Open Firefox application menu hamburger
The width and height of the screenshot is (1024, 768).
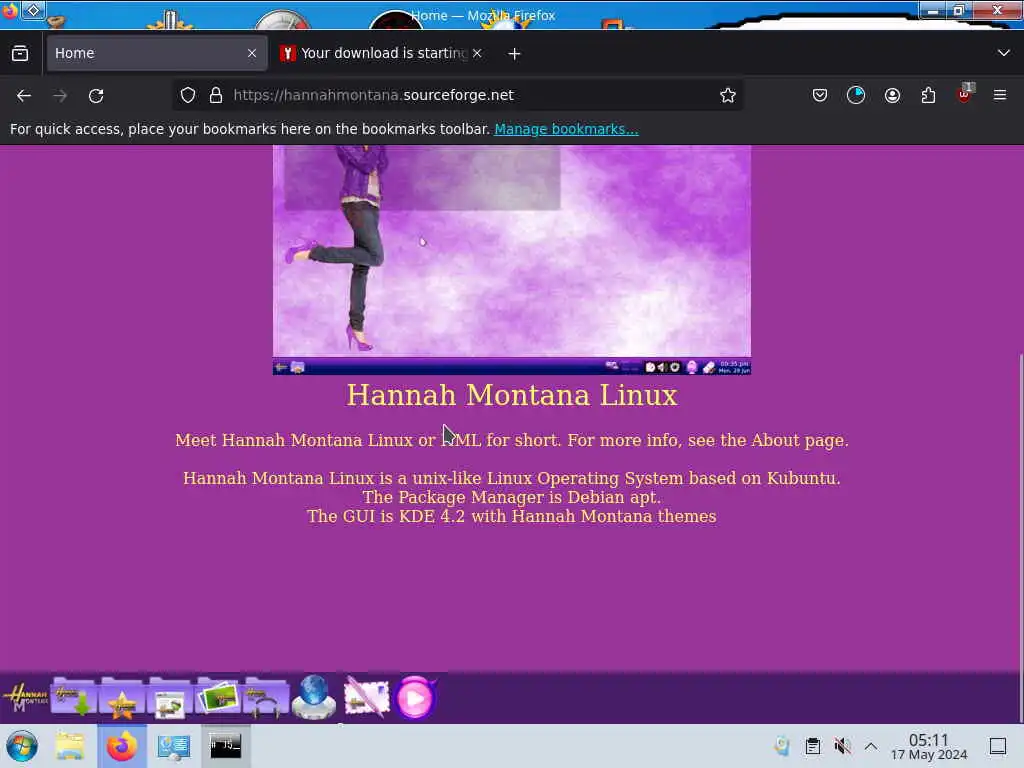tap(1000, 95)
